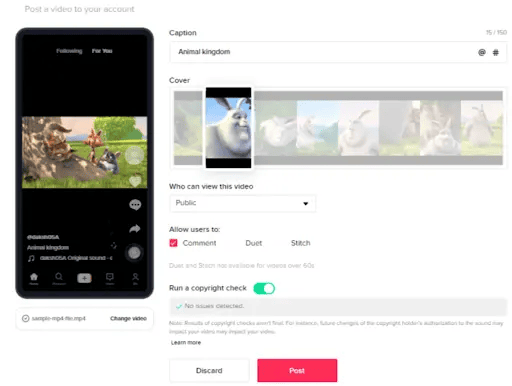This screenshot has width=512, height=386.
Task: Open the Learn more link
Action: (x=186, y=342)
